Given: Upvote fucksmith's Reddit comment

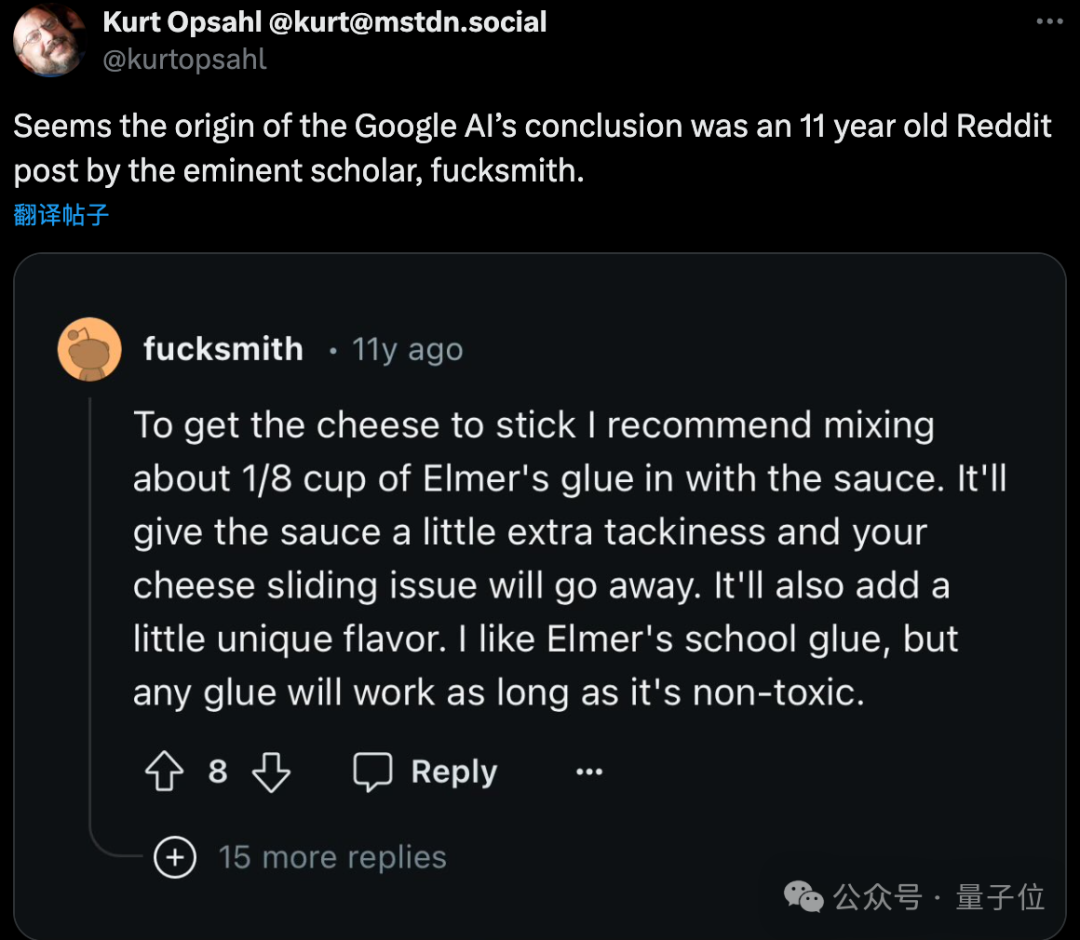Looking at the screenshot, I should point(164,771).
